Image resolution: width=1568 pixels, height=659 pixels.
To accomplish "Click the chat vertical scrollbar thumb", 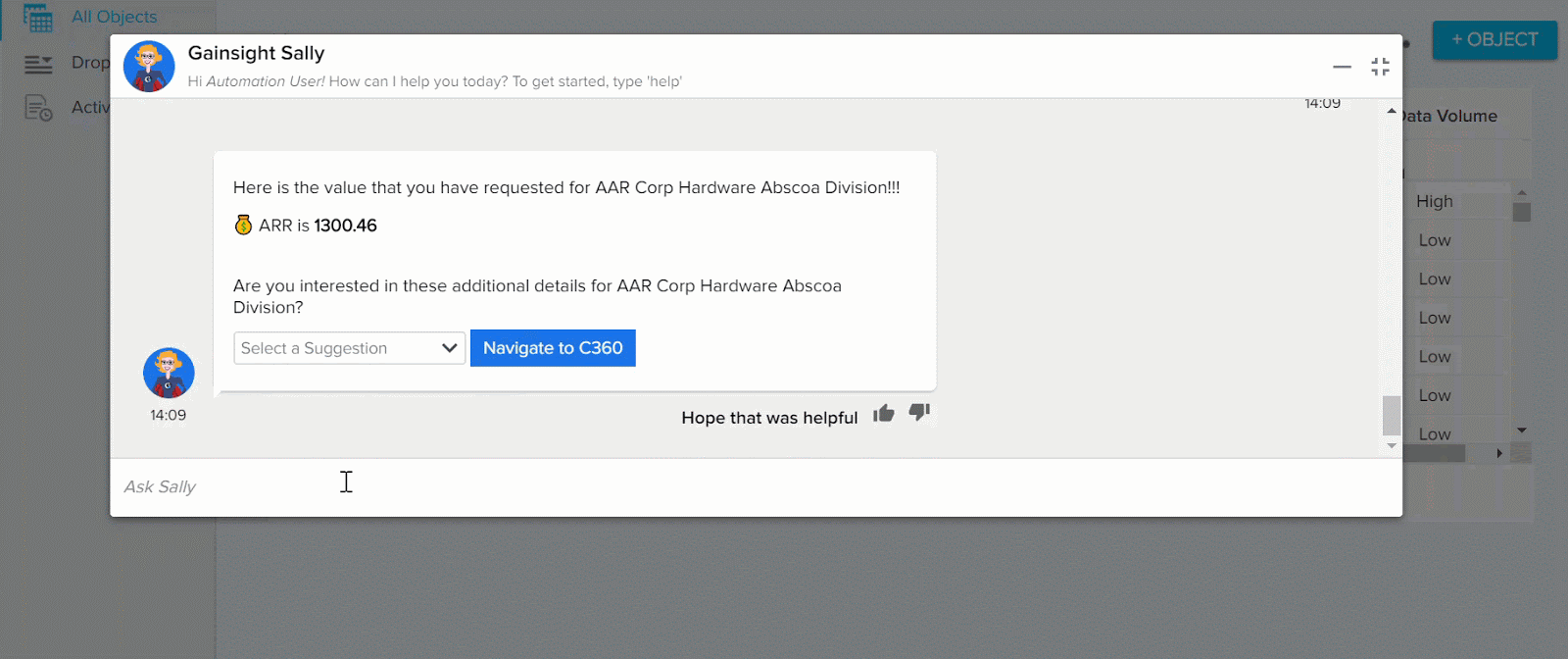I will tap(1392, 415).
